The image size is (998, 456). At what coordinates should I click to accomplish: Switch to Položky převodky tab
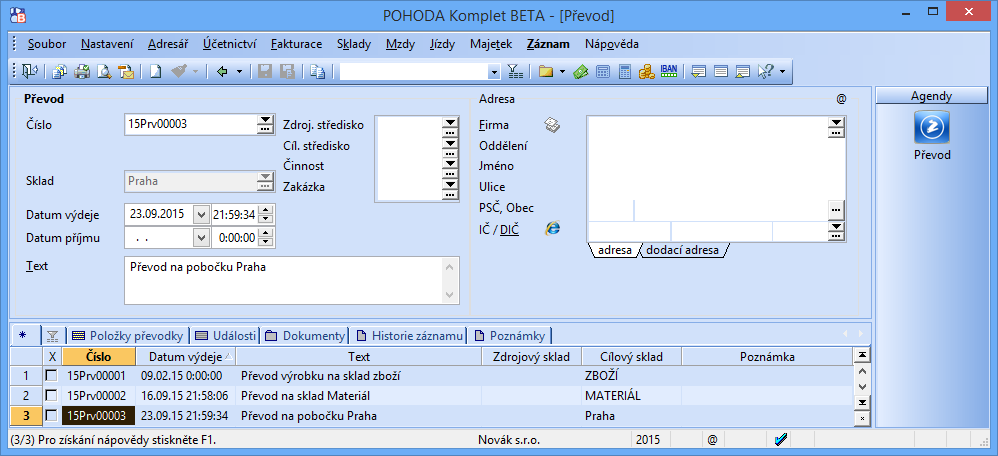(129, 336)
